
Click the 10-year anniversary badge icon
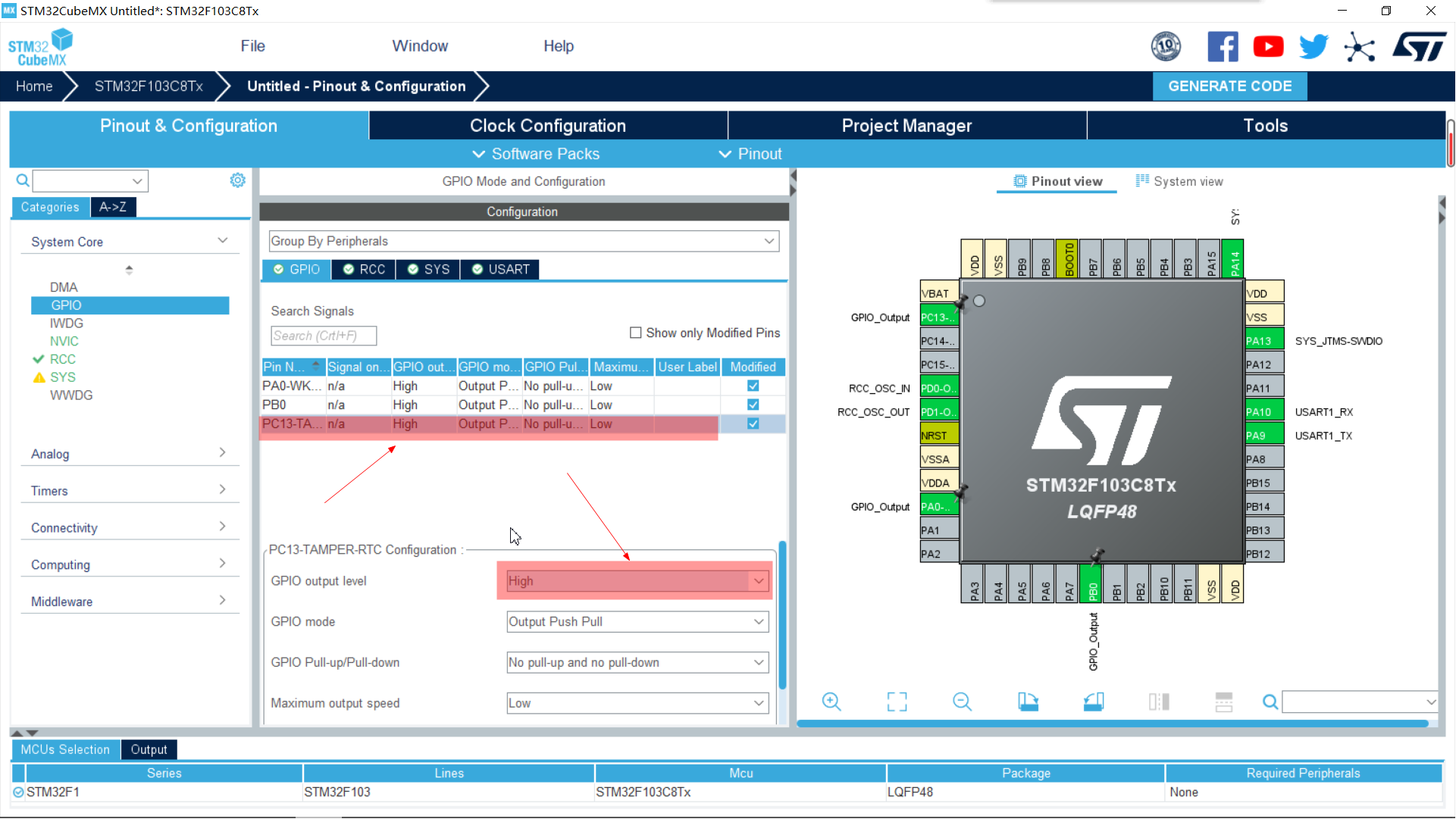[1166, 47]
